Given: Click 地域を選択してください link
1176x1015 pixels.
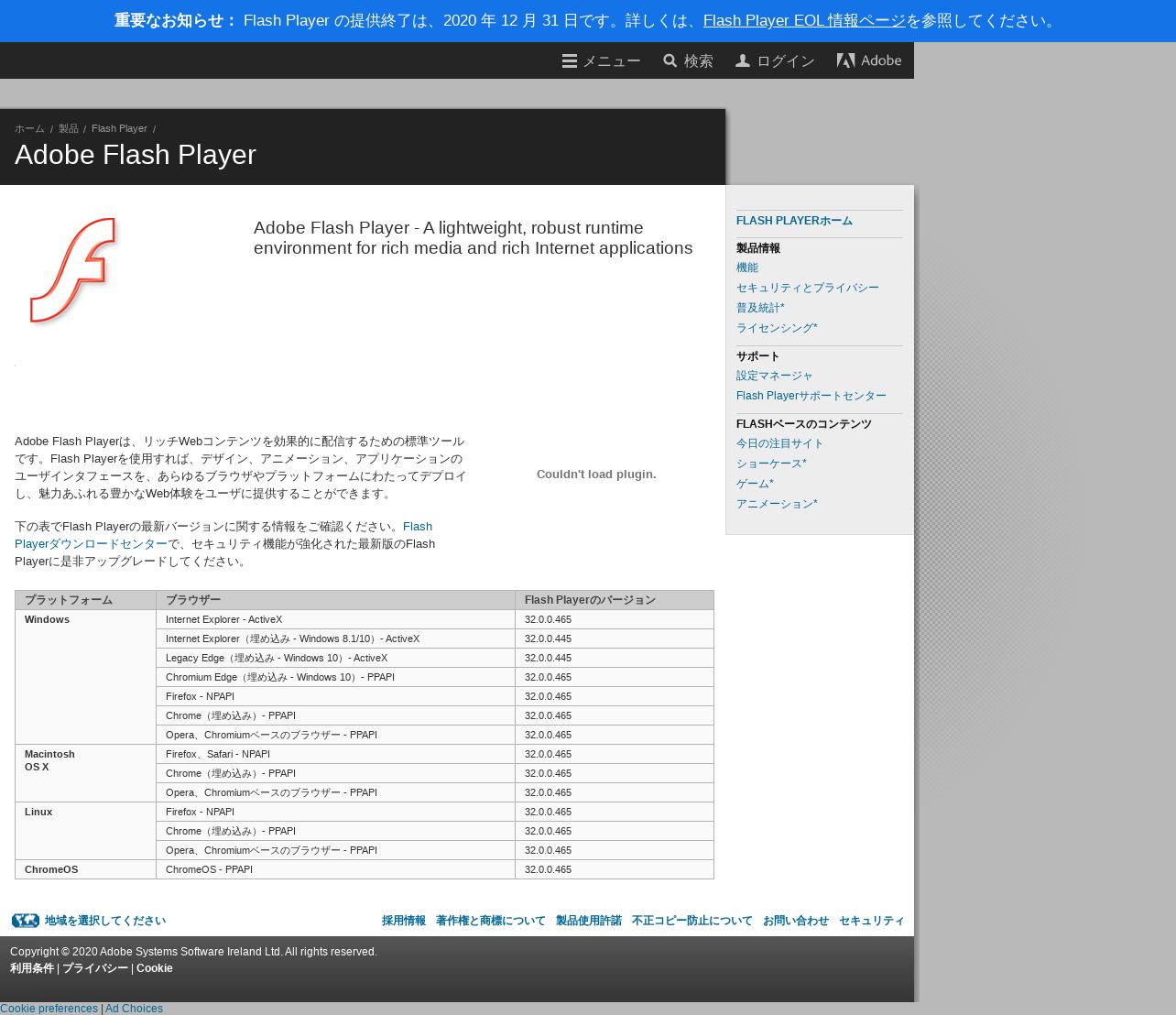Looking at the screenshot, I should click(x=105, y=921).
